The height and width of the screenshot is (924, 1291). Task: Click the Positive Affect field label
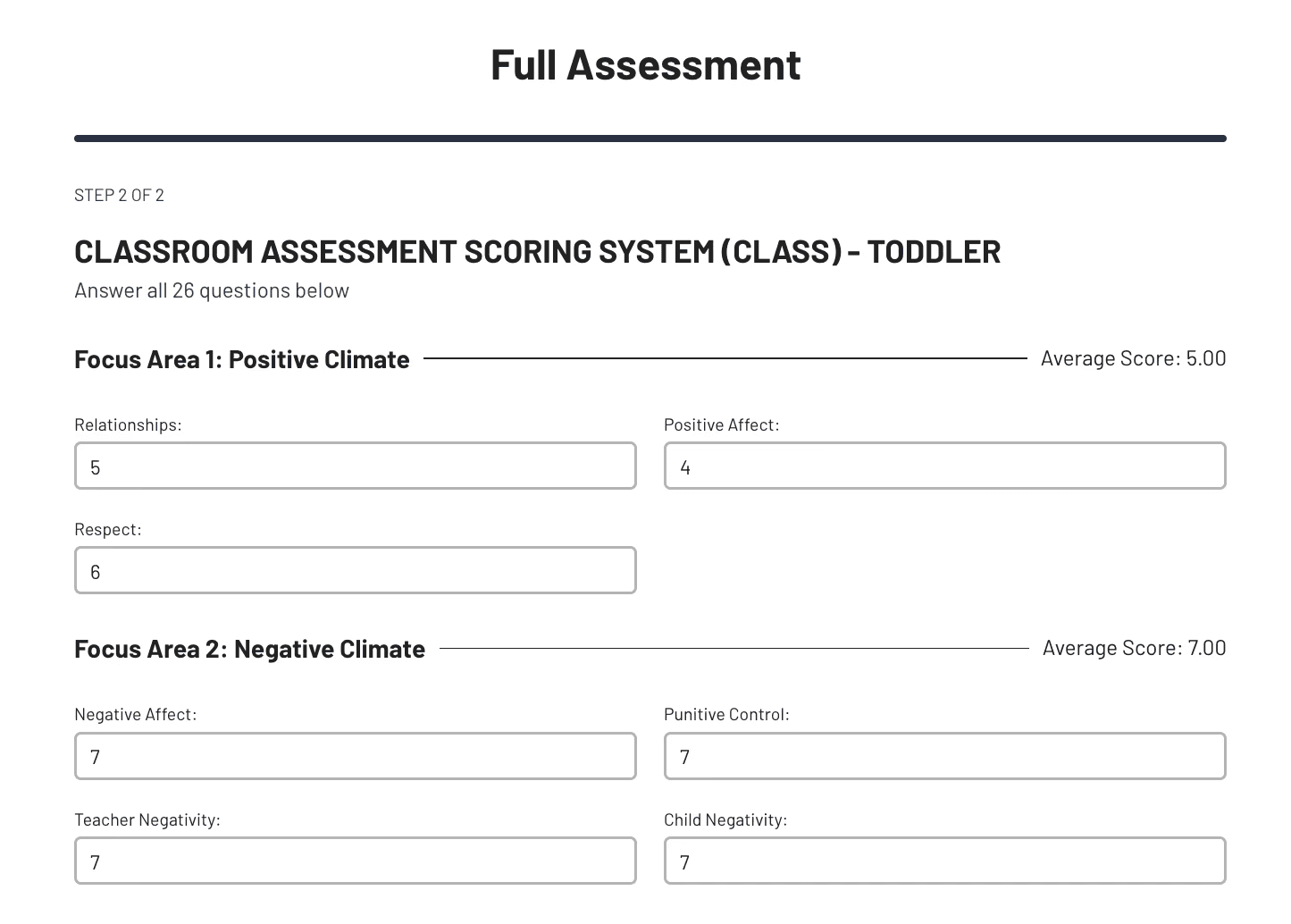point(721,424)
